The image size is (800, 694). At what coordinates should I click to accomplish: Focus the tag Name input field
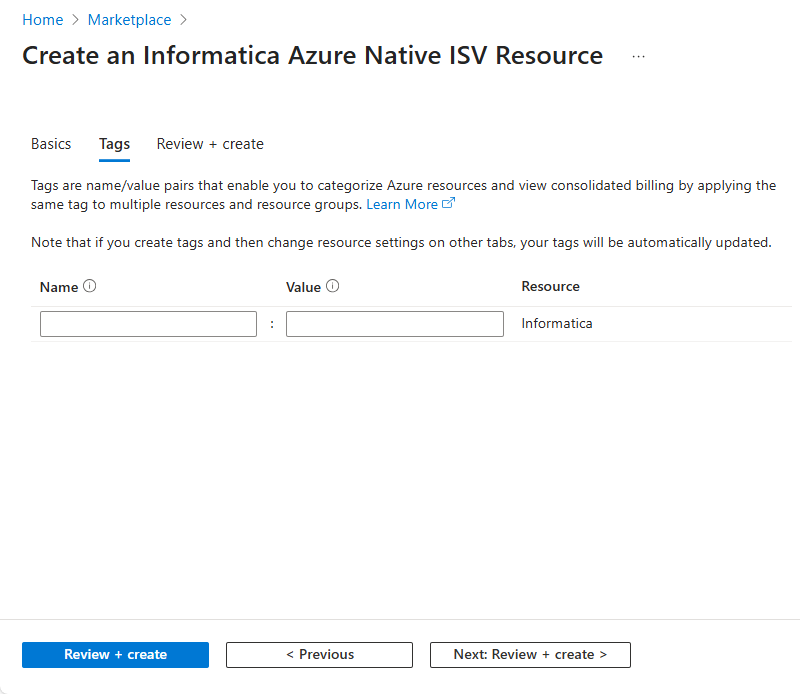[x=148, y=324]
